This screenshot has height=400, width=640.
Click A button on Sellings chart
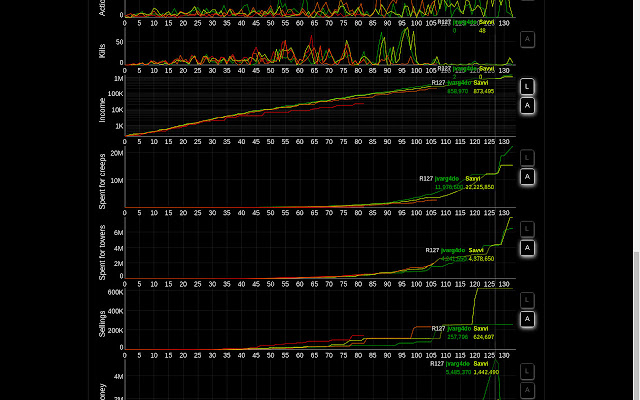pos(527,319)
